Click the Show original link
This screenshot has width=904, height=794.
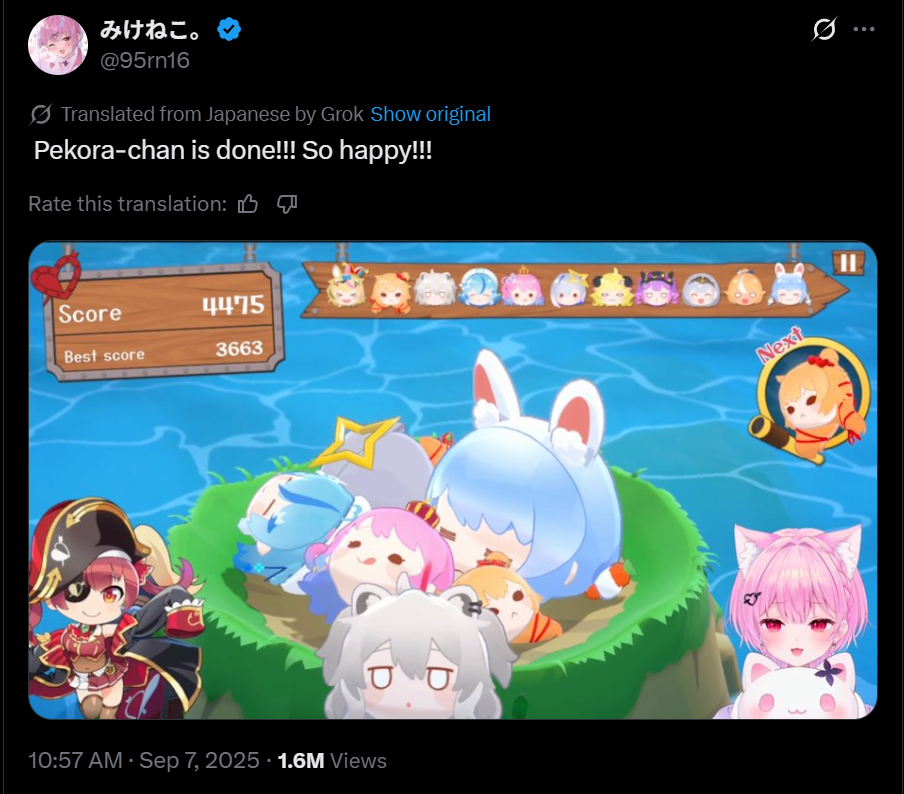point(430,114)
